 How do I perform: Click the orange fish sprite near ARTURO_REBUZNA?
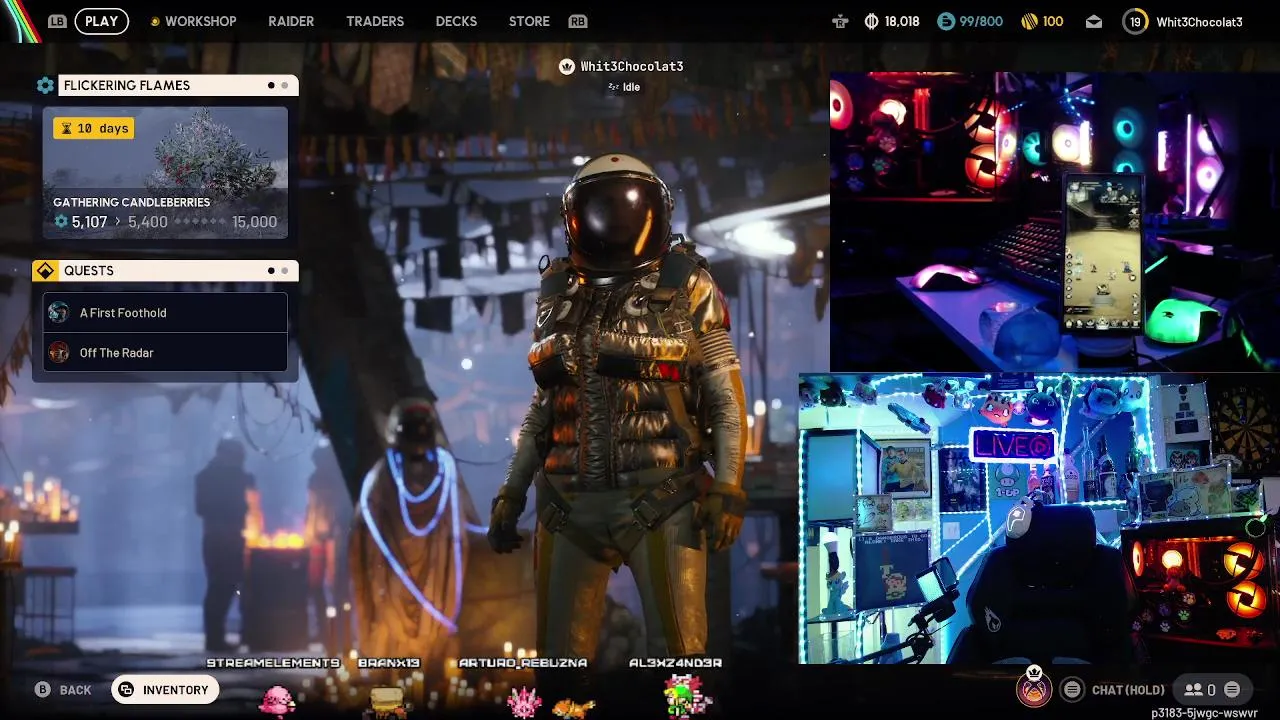click(573, 709)
